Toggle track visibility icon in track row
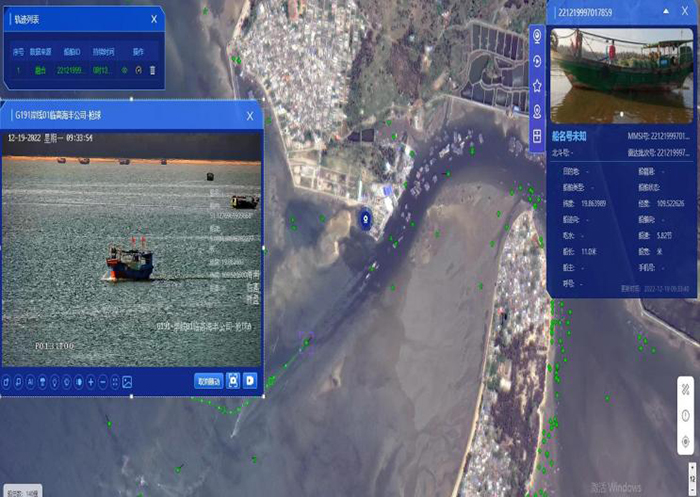Viewport: 700px width, 497px height. [126, 70]
